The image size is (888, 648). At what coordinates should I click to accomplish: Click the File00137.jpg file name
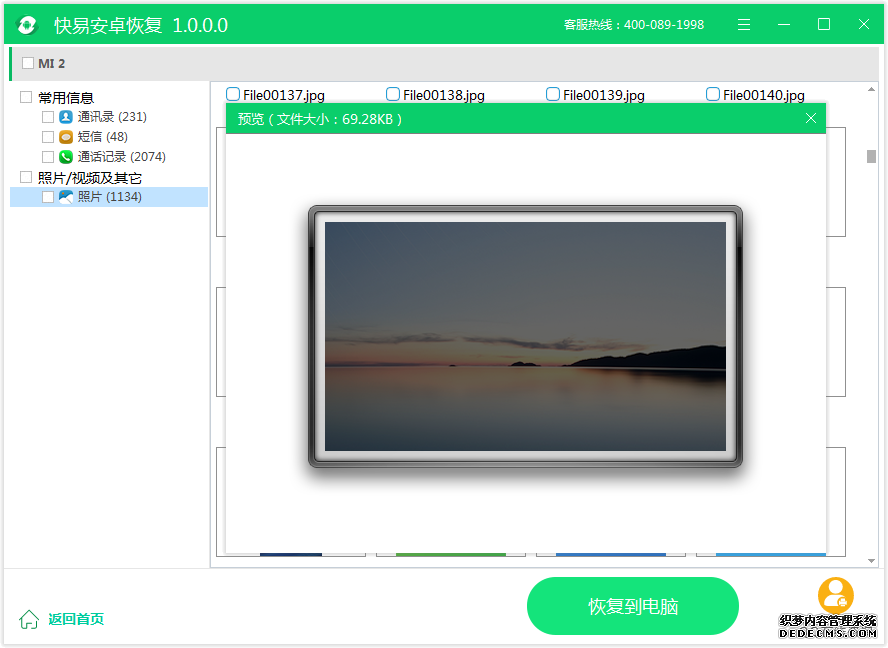(x=284, y=95)
